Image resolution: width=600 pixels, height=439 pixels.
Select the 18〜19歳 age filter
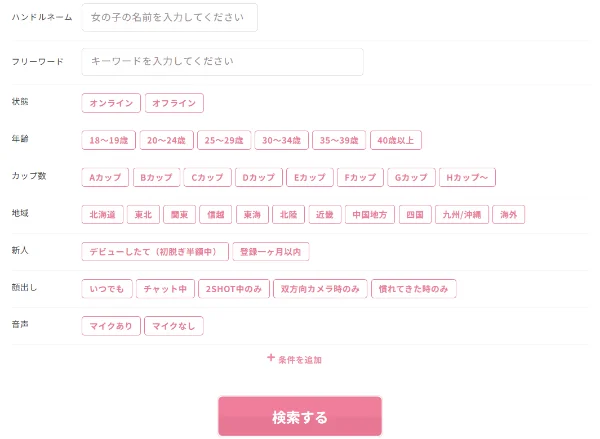click(108, 141)
